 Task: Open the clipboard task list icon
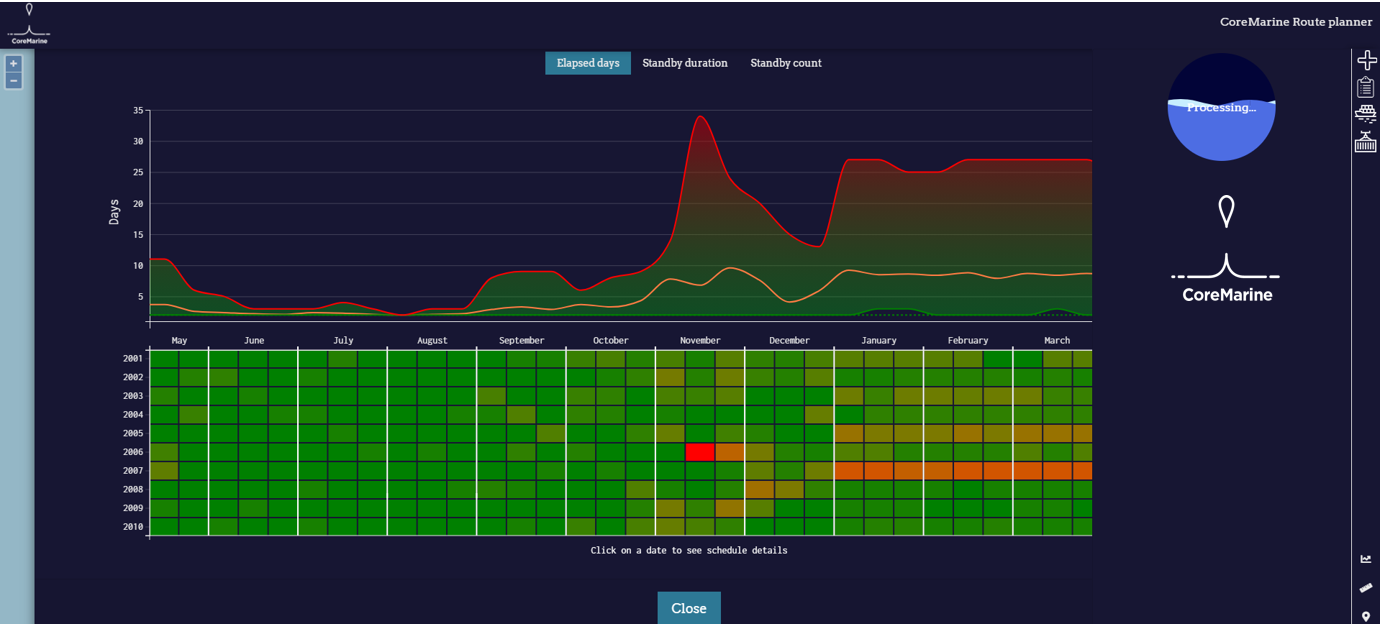click(x=1366, y=87)
